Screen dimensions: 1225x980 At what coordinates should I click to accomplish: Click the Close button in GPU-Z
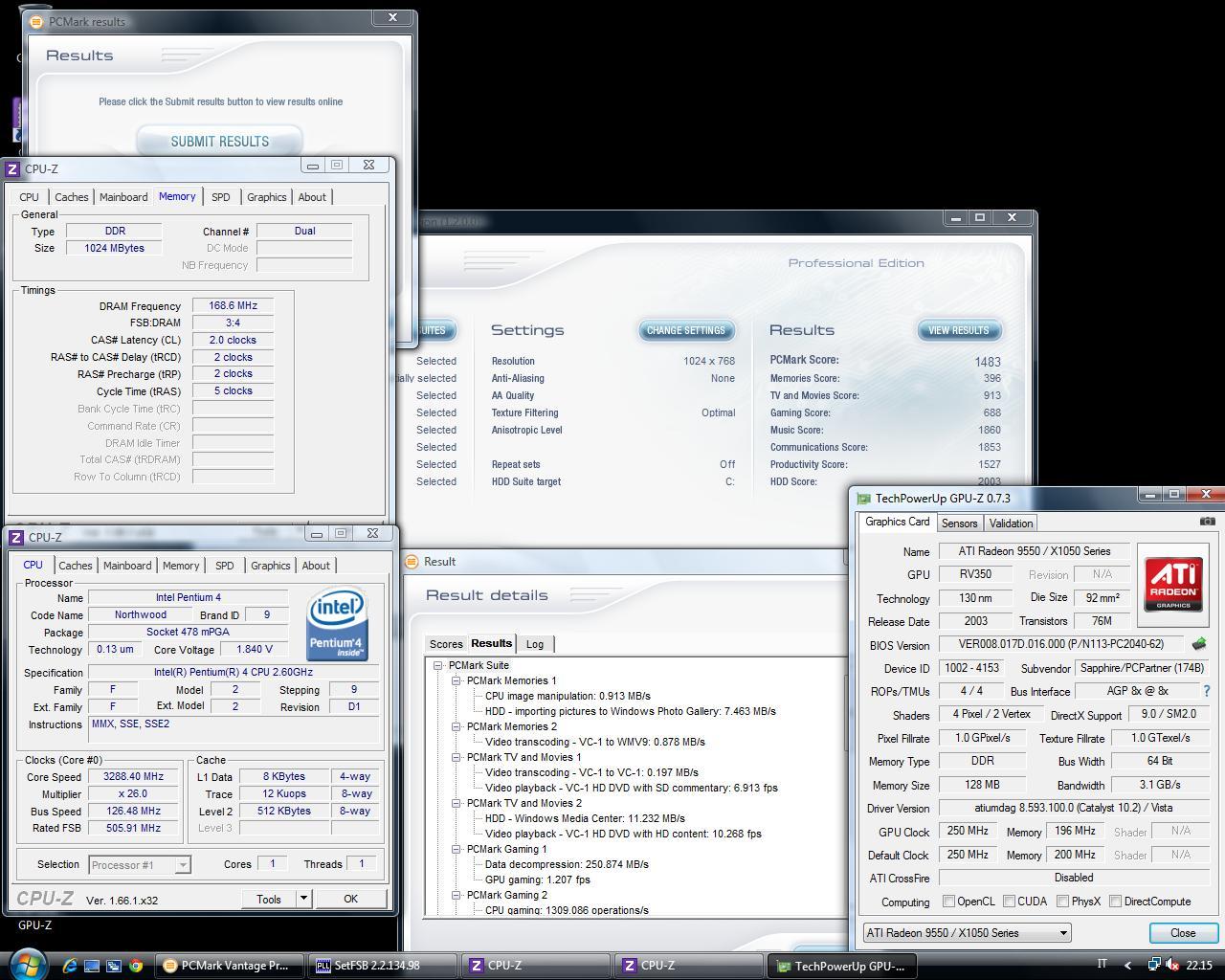[1183, 933]
